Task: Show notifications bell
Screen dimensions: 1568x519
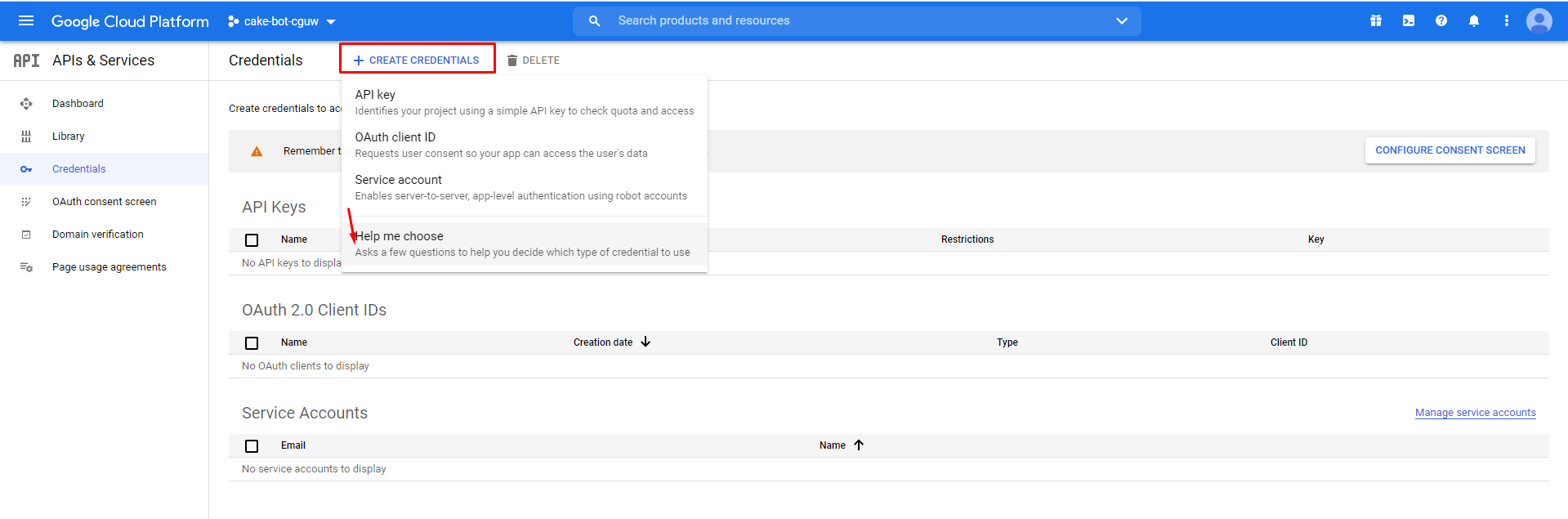Action: click(x=1474, y=20)
